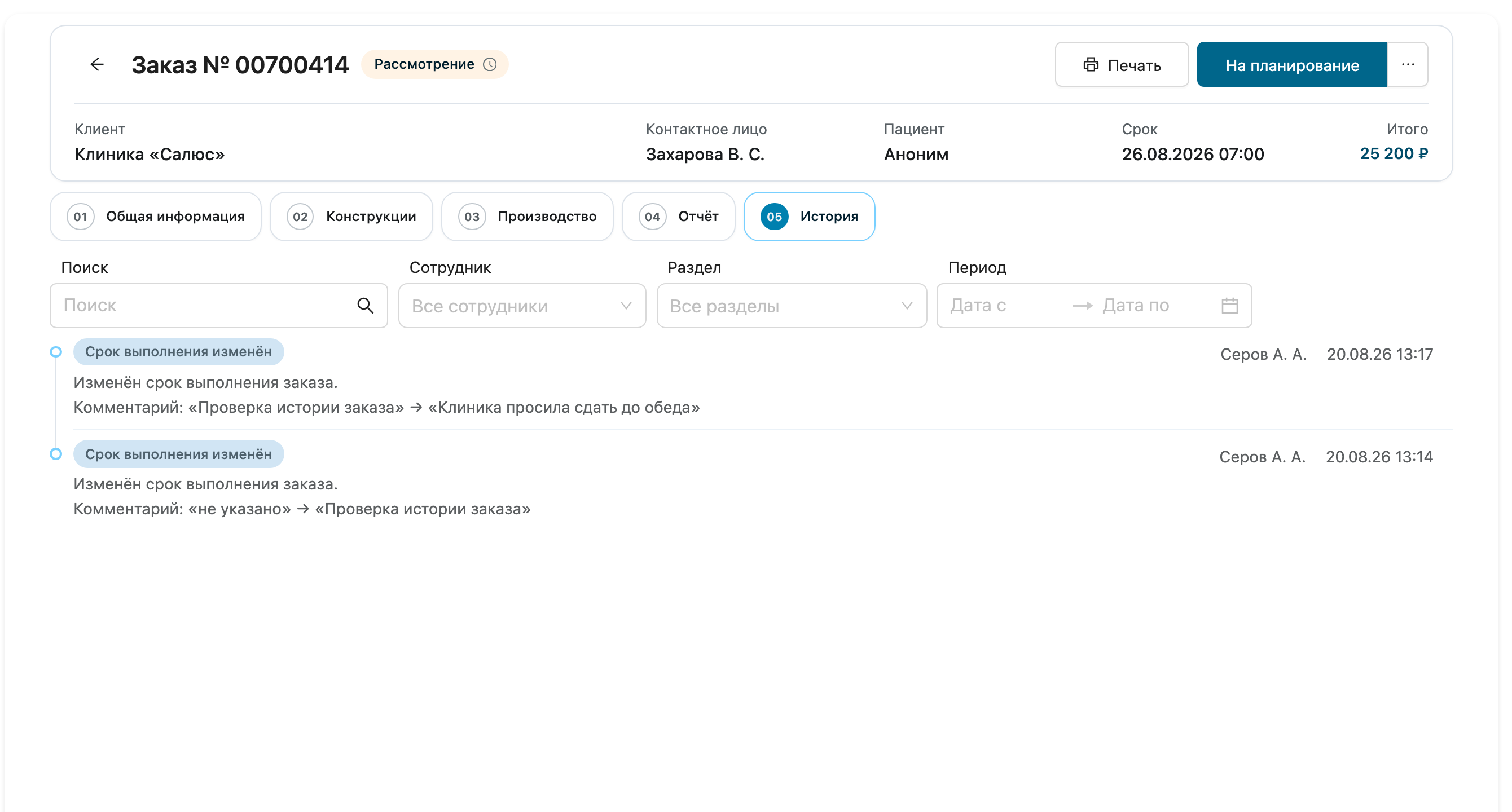Click the На планирование button
This screenshot has height=812, width=1512.
1291,64
